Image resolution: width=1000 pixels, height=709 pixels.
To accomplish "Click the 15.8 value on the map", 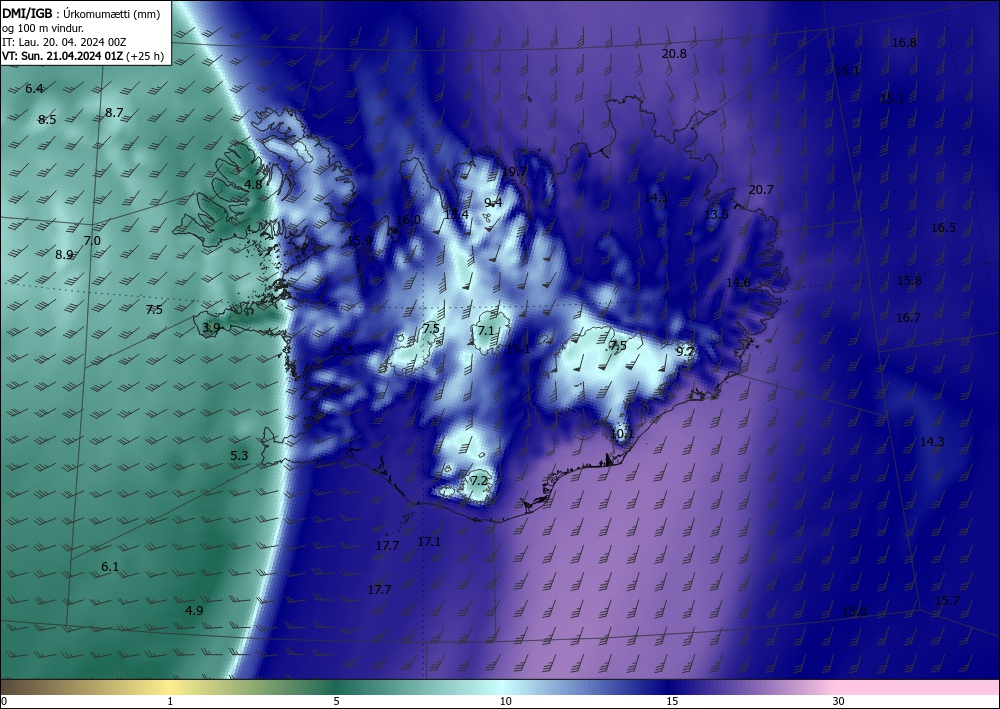I will (909, 280).
